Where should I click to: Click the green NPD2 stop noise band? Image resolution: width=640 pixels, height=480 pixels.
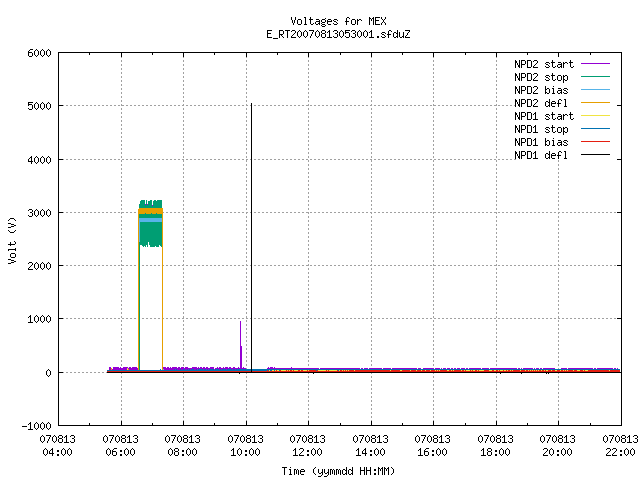151,233
